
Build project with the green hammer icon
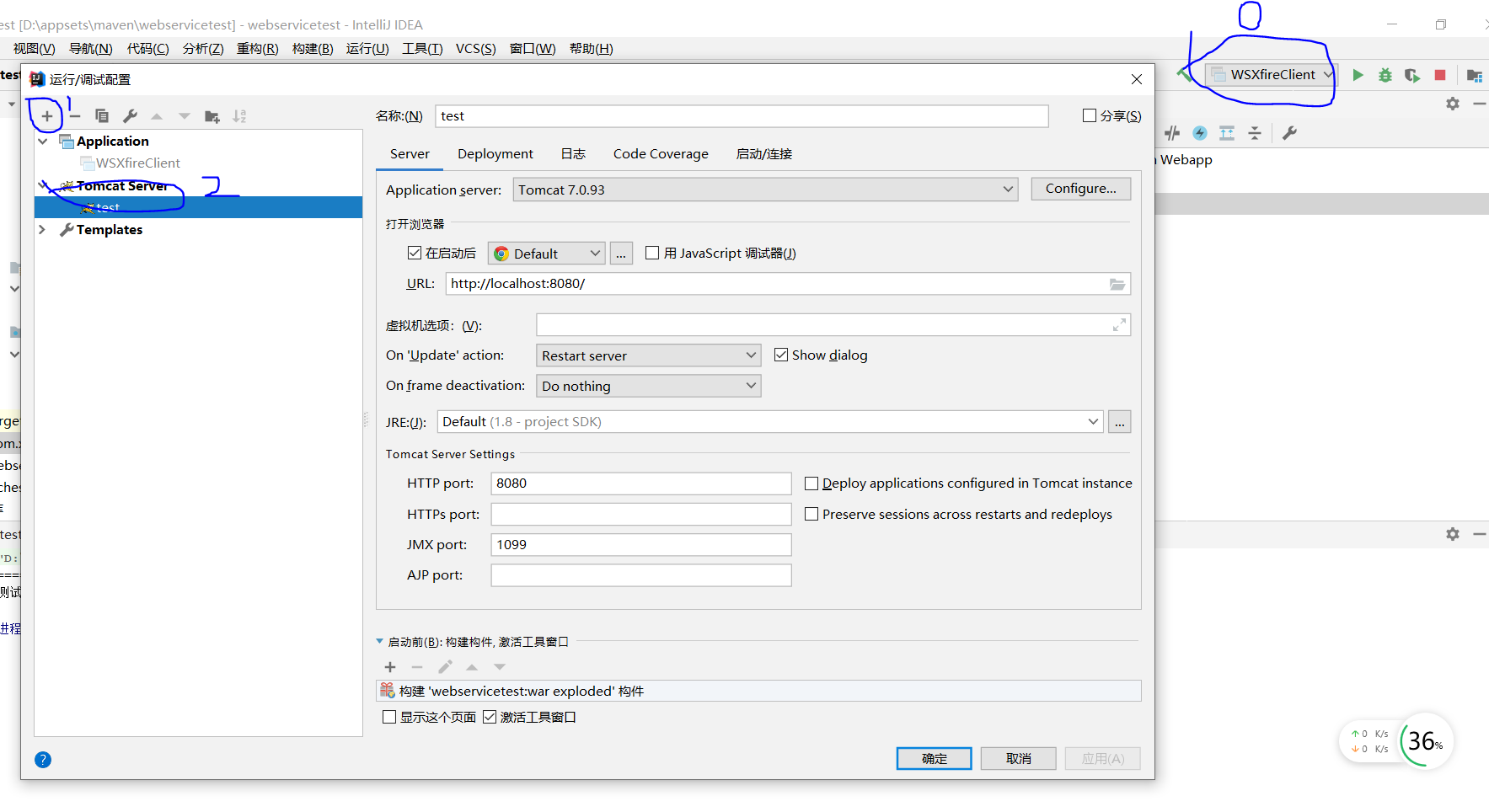pos(1185,75)
